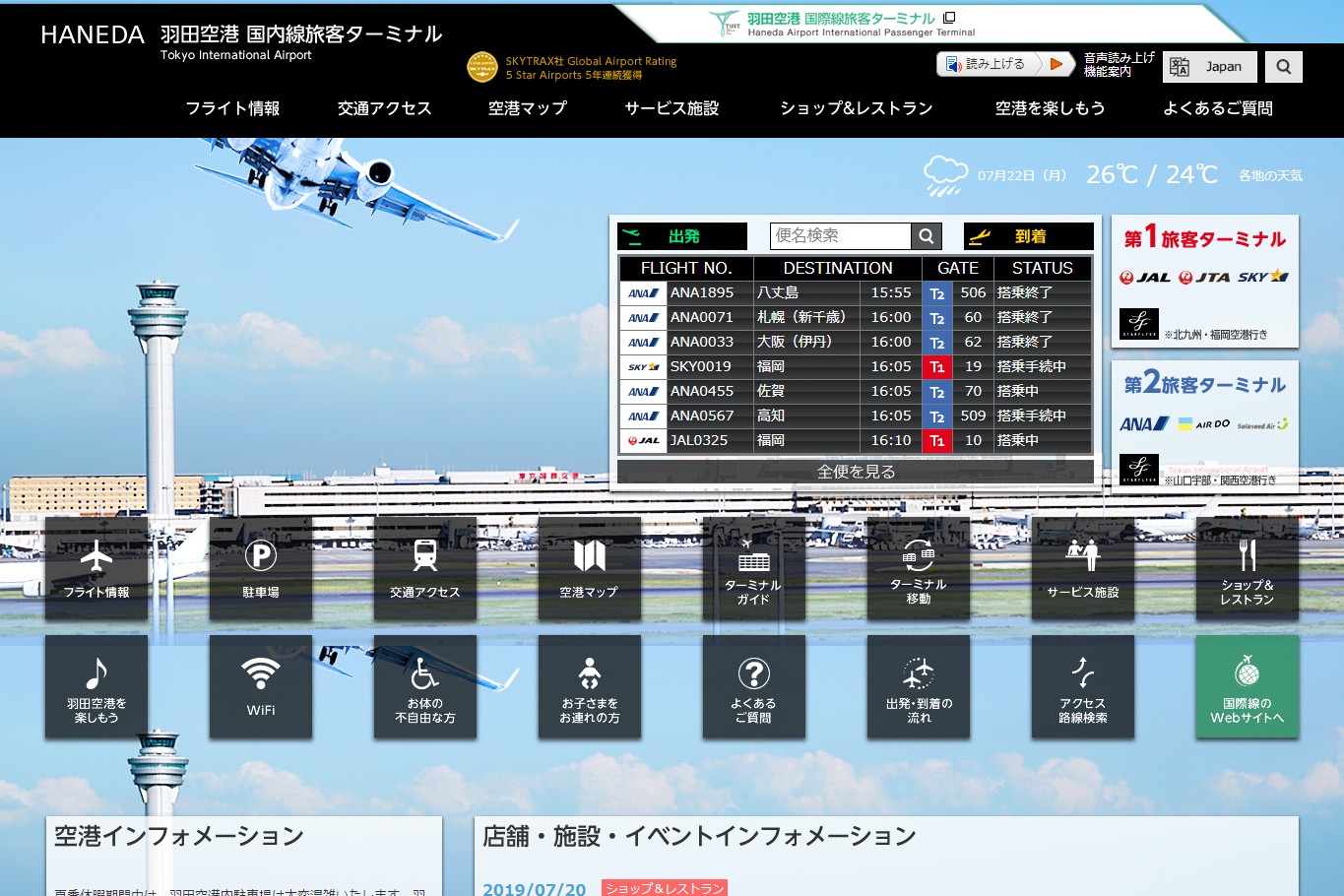Viewport: 1344px width, 896px height.
Task: Switch flight board to 到着 arrivals tab
Action: tap(1029, 236)
